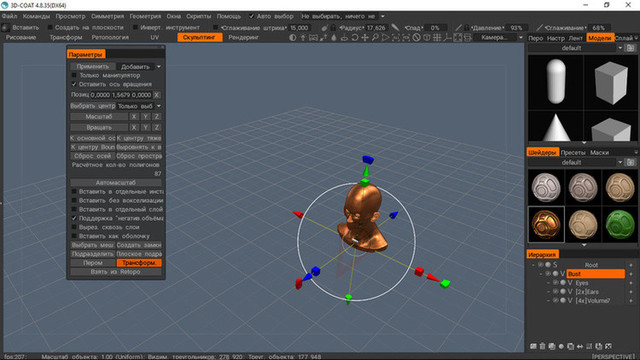Viewport: 640px width, 360px height.
Task: Click the Применить button
Action: [93, 67]
